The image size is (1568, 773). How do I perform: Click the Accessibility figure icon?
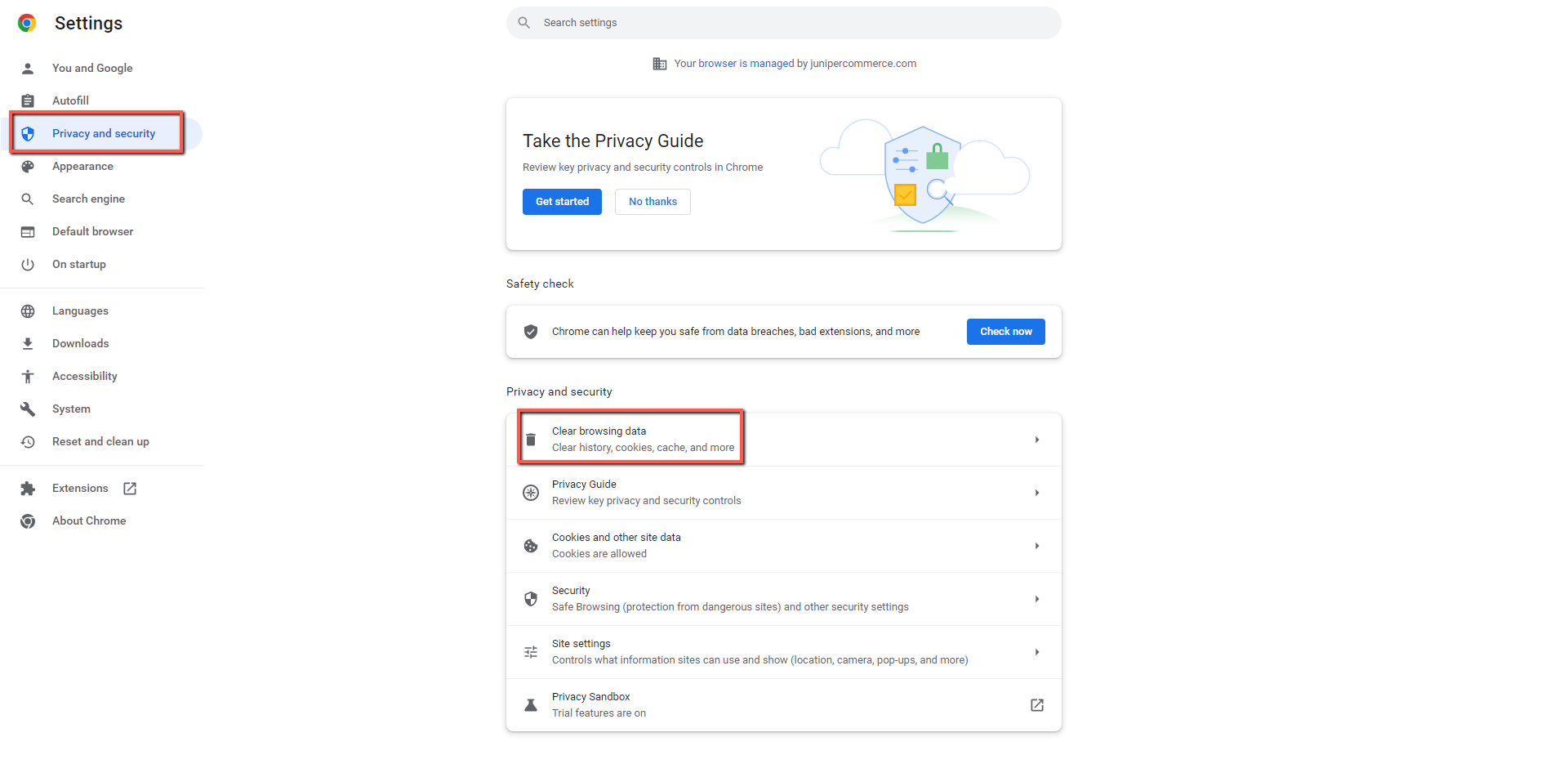28,377
